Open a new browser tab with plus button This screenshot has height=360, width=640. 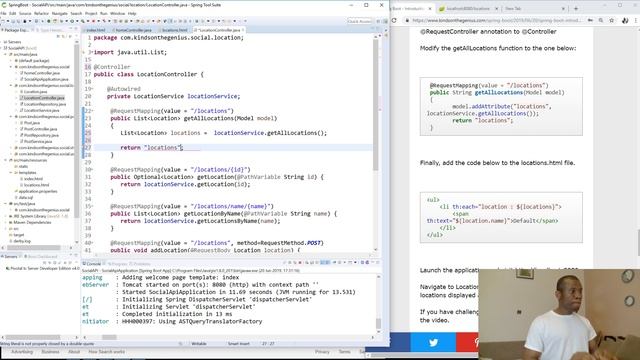576,8
